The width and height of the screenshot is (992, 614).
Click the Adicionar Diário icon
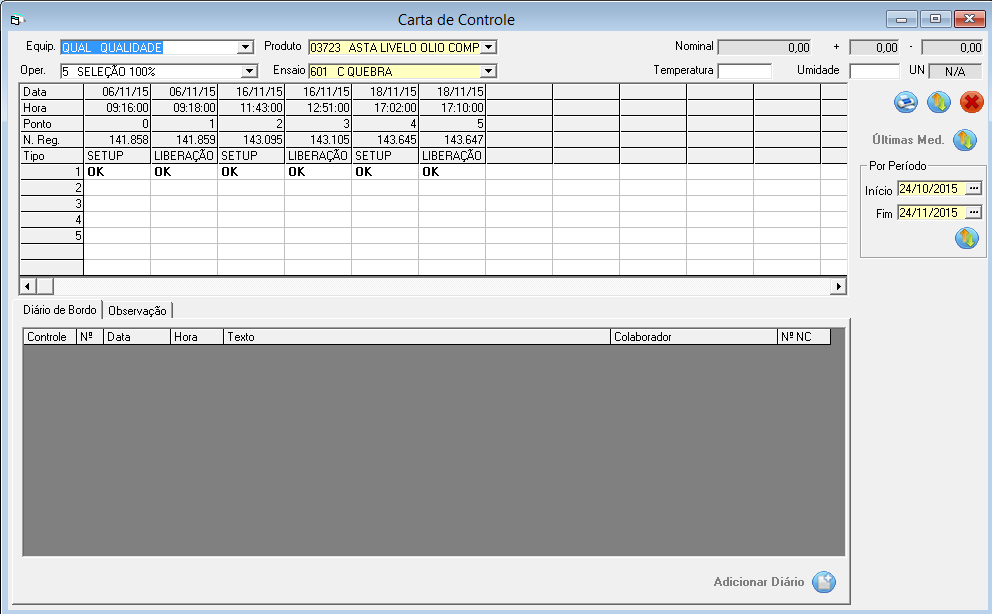coord(824,582)
